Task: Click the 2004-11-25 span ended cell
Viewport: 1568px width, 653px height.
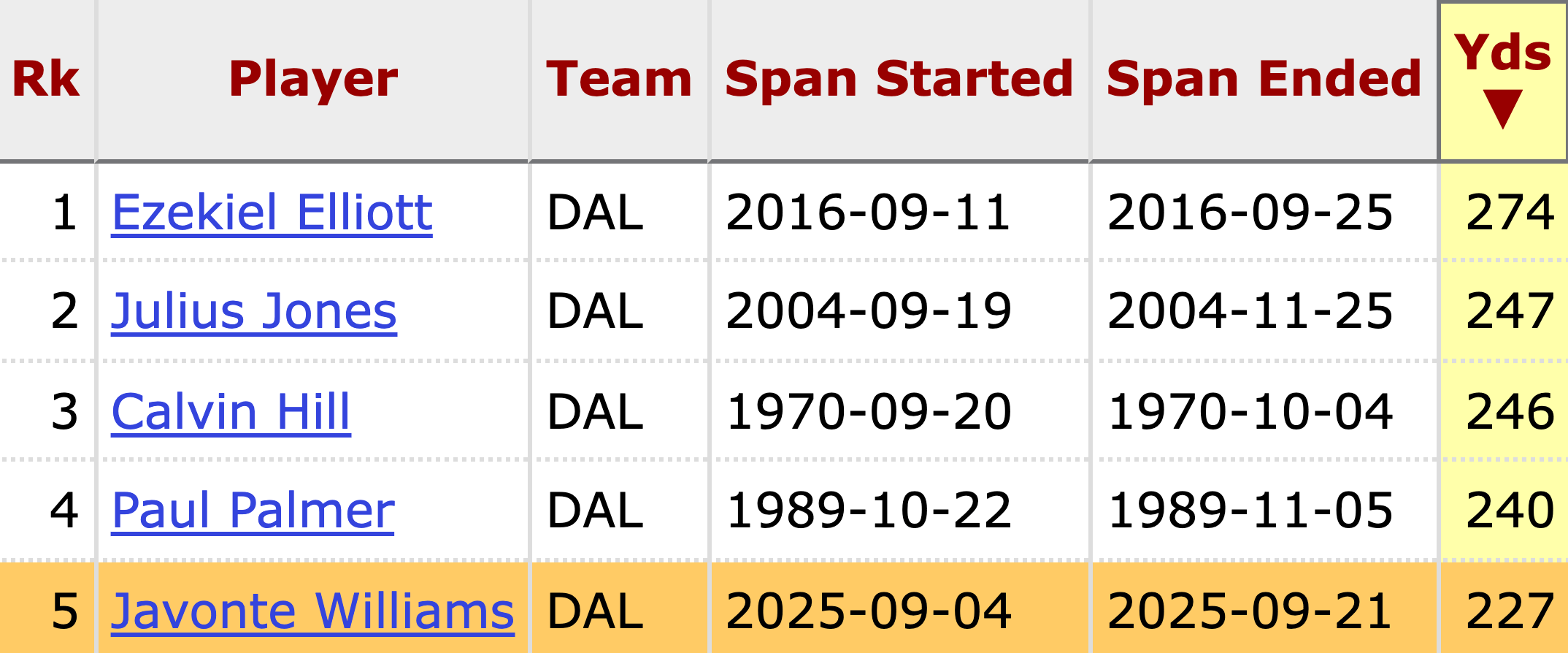Action: click(1250, 311)
